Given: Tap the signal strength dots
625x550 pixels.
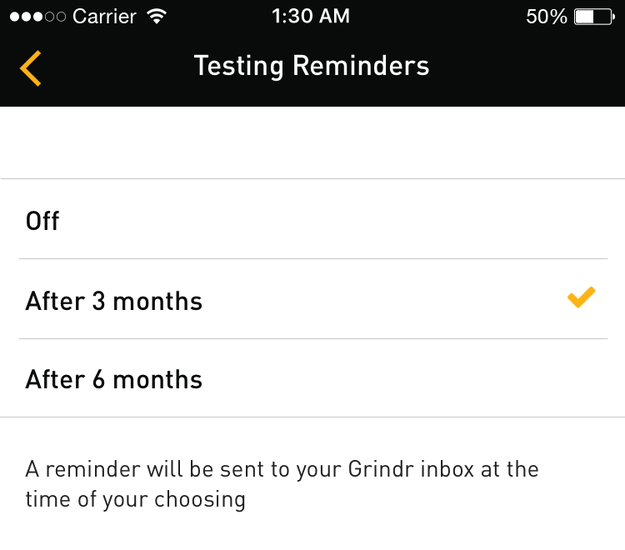Looking at the screenshot, I should [x=38, y=17].
